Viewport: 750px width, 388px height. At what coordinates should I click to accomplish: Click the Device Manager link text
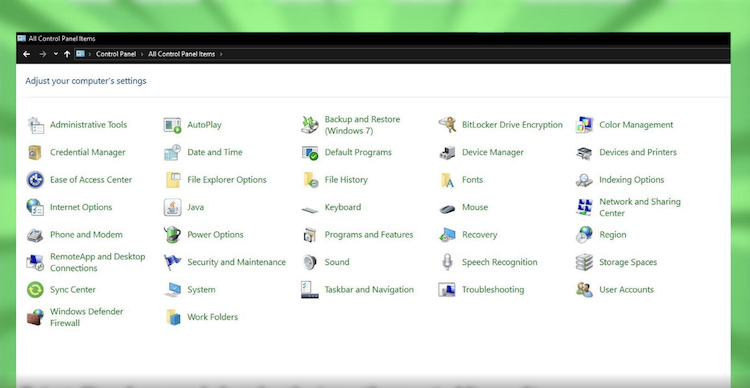(x=493, y=152)
